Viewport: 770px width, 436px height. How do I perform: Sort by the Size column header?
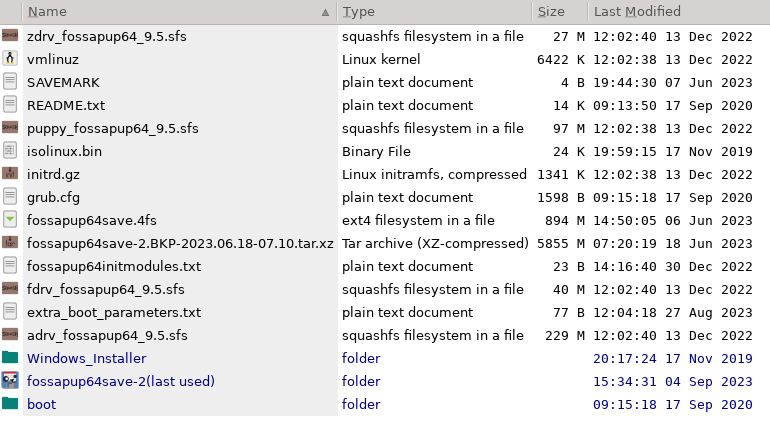click(x=560, y=12)
